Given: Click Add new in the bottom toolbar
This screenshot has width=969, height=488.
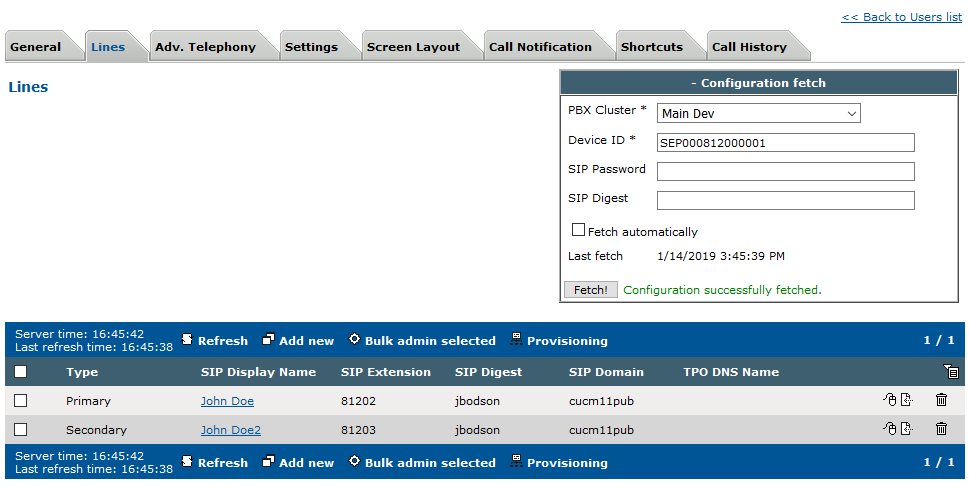Looking at the screenshot, I should [298, 462].
